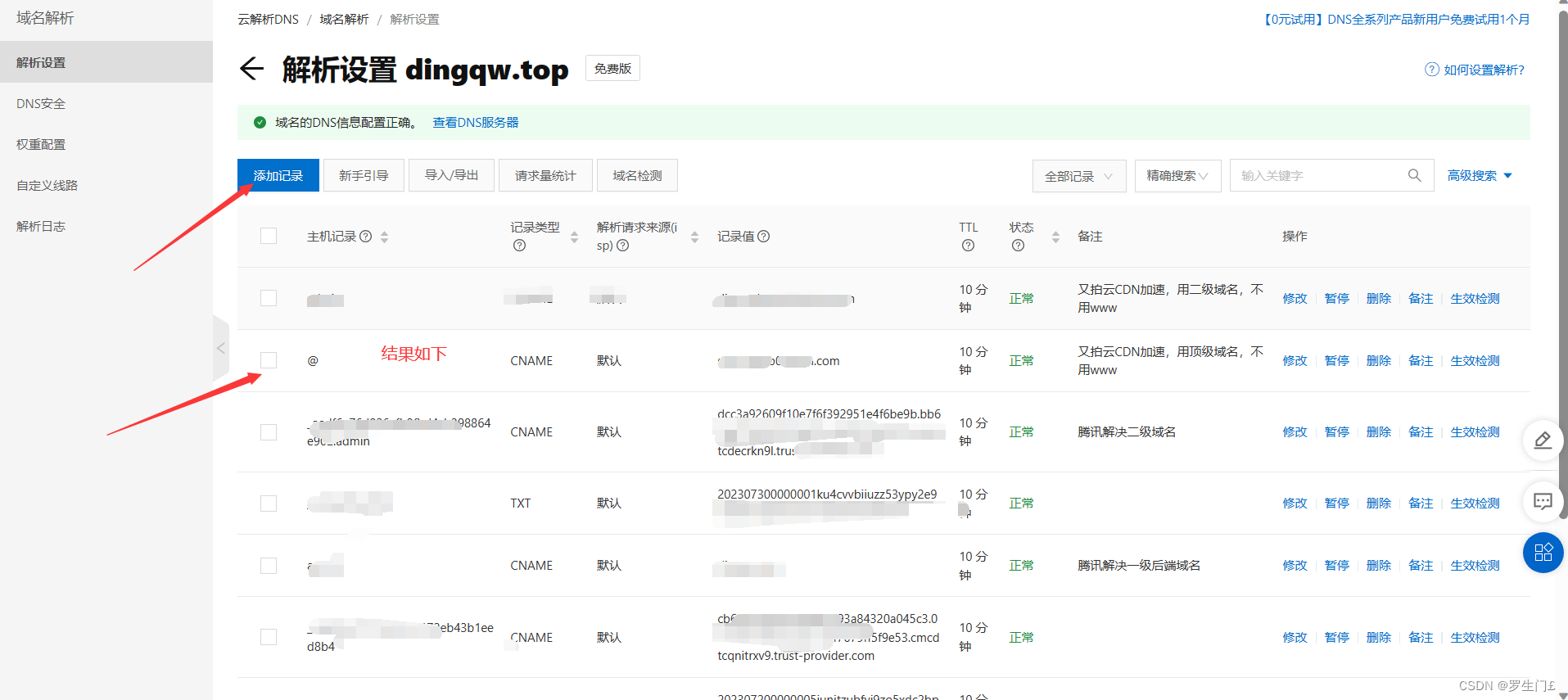Image resolution: width=1568 pixels, height=700 pixels.
Task: Check the box for 用二级域名 record row
Action: click(269, 298)
